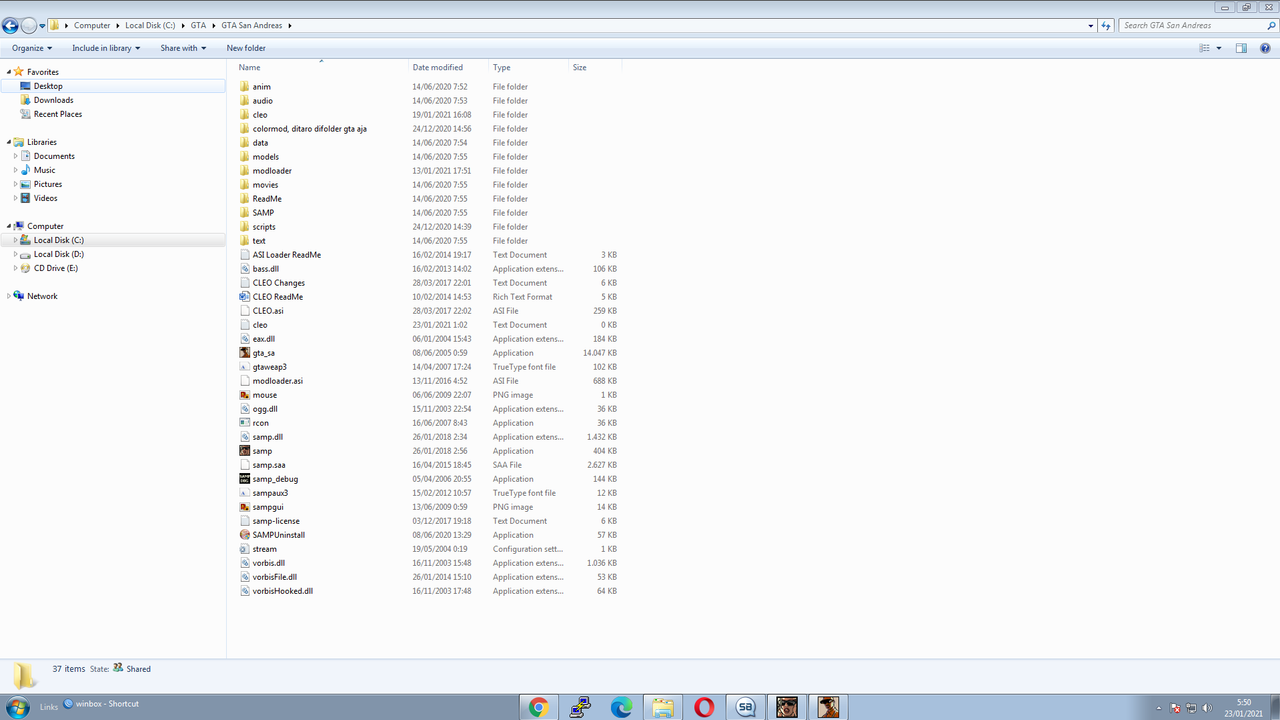This screenshot has height=720, width=1280.
Task: Select Music in the Libraries tree
Action: click(44, 170)
